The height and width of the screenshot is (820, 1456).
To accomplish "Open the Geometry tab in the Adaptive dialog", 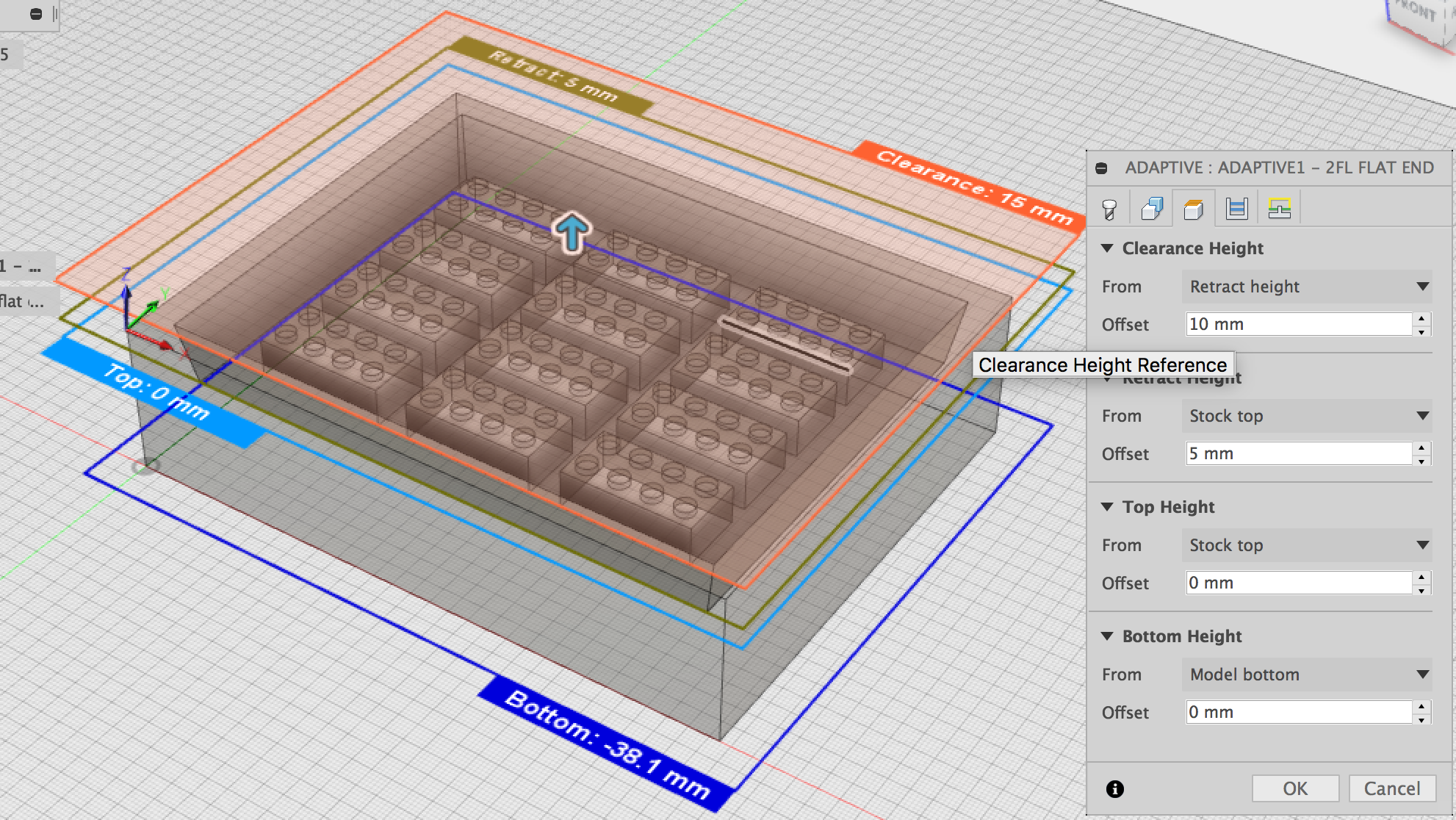I will coord(1152,209).
